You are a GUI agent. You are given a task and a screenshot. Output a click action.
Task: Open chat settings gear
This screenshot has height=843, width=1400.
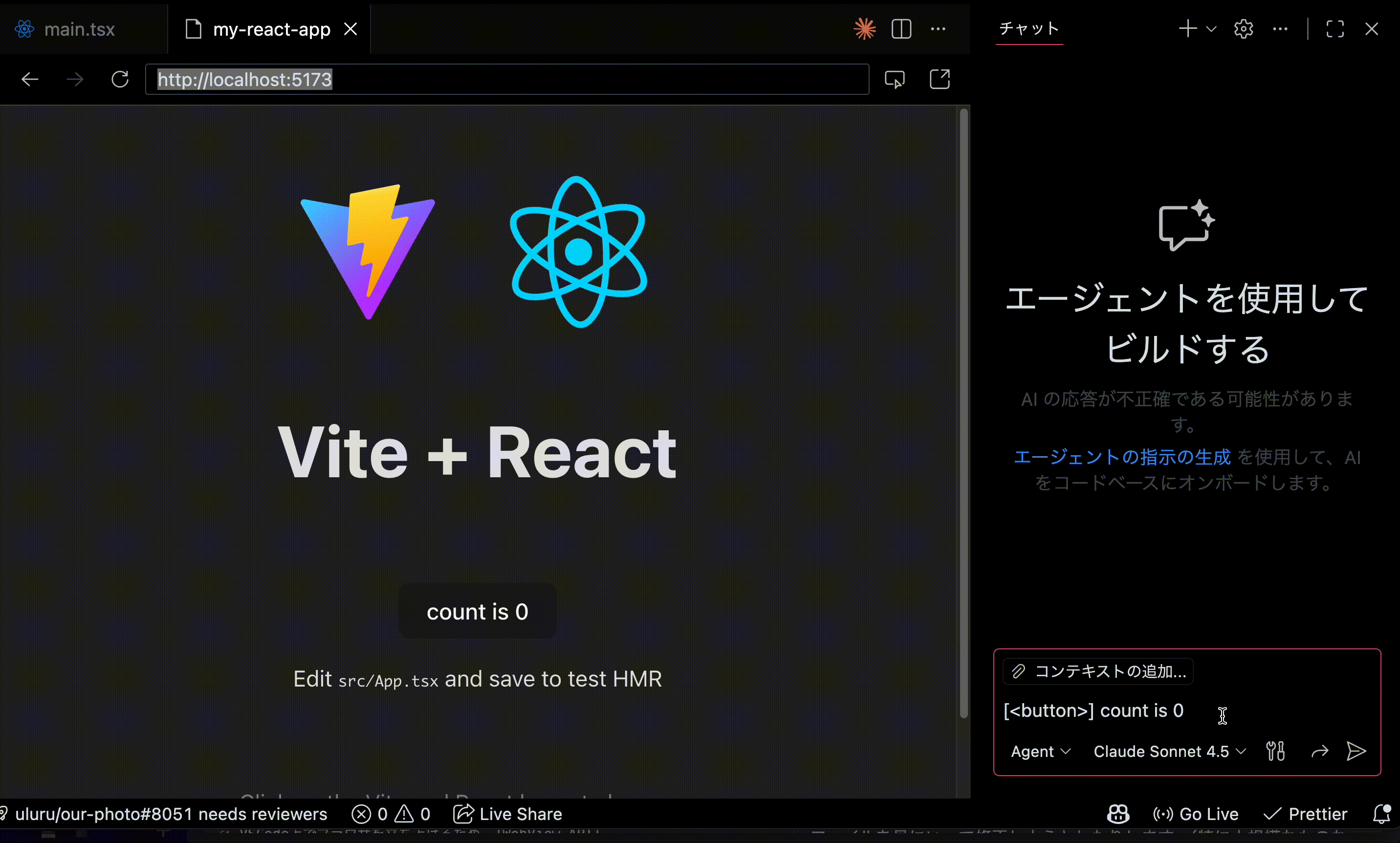click(x=1243, y=29)
